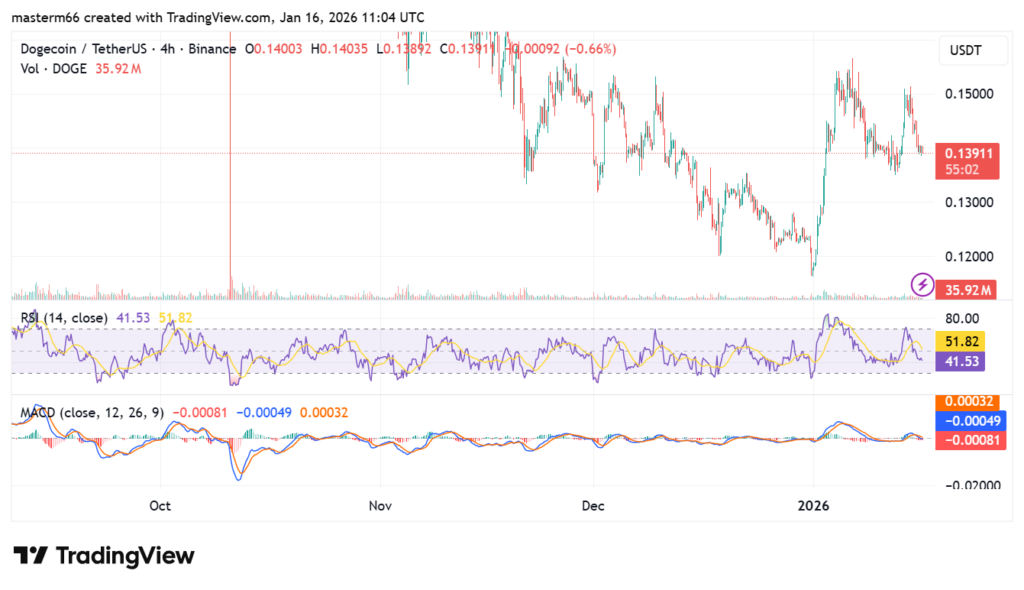Image resolution: width=1024 pixels, height=590 pixels.
Task: Click the MACD histogram value −0.00081 in legend
Action: (200, 413)
